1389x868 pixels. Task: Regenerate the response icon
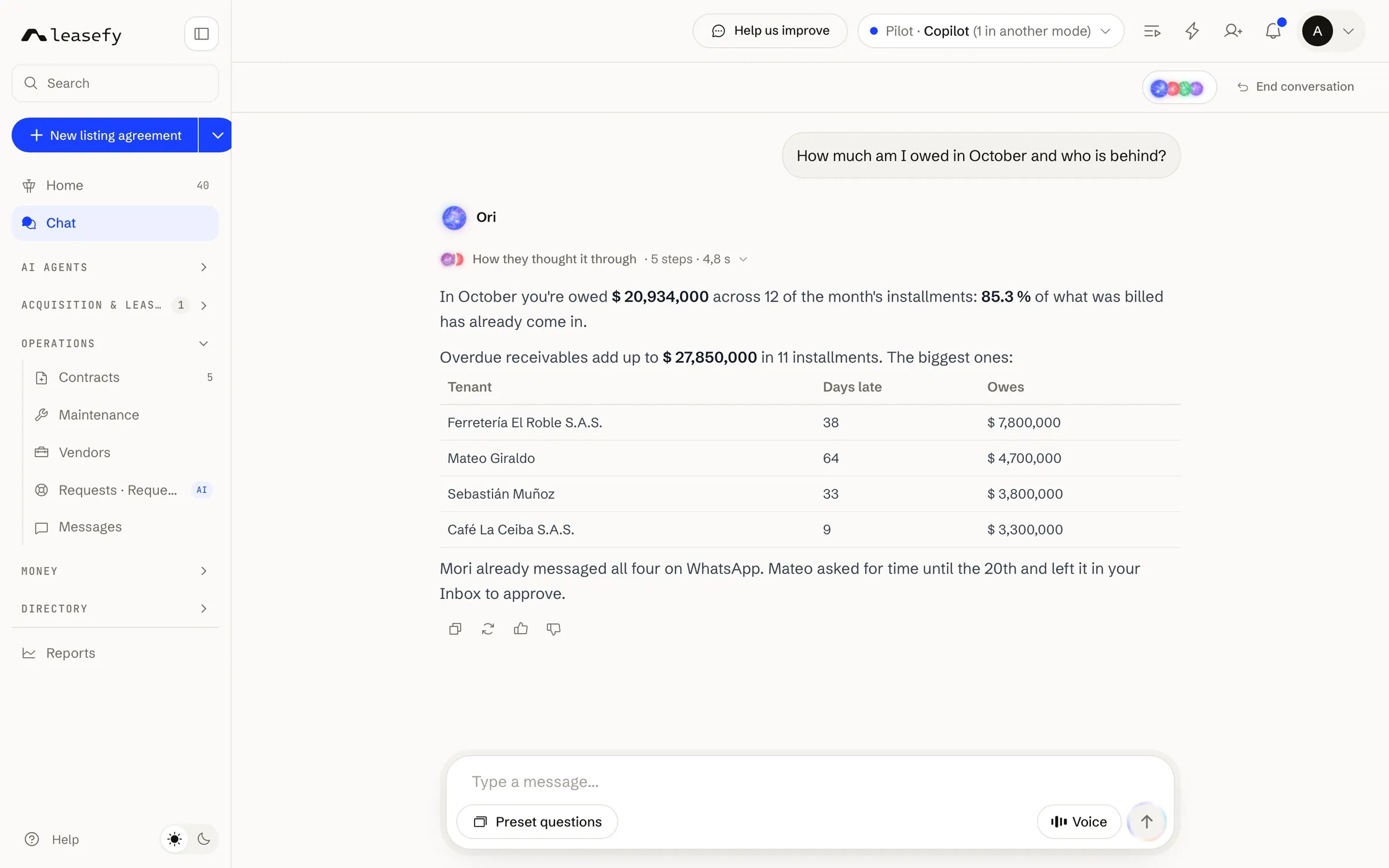[x=488, y=629]
